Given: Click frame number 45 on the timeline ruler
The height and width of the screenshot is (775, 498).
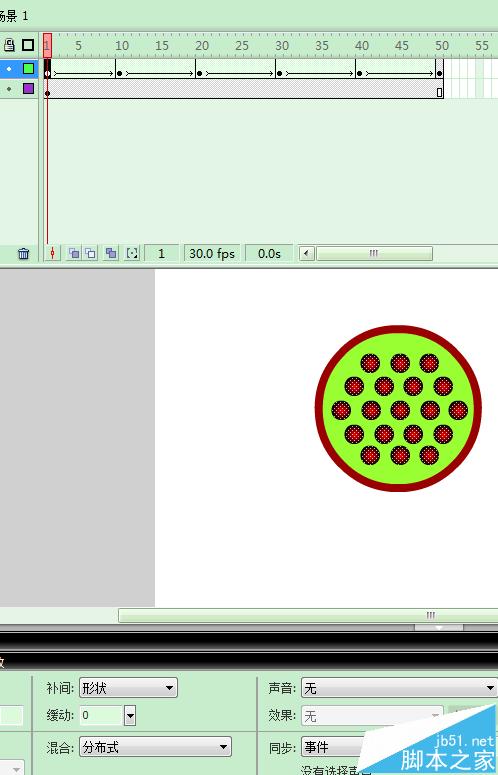Looking at the screenshot, I should 402,45.
